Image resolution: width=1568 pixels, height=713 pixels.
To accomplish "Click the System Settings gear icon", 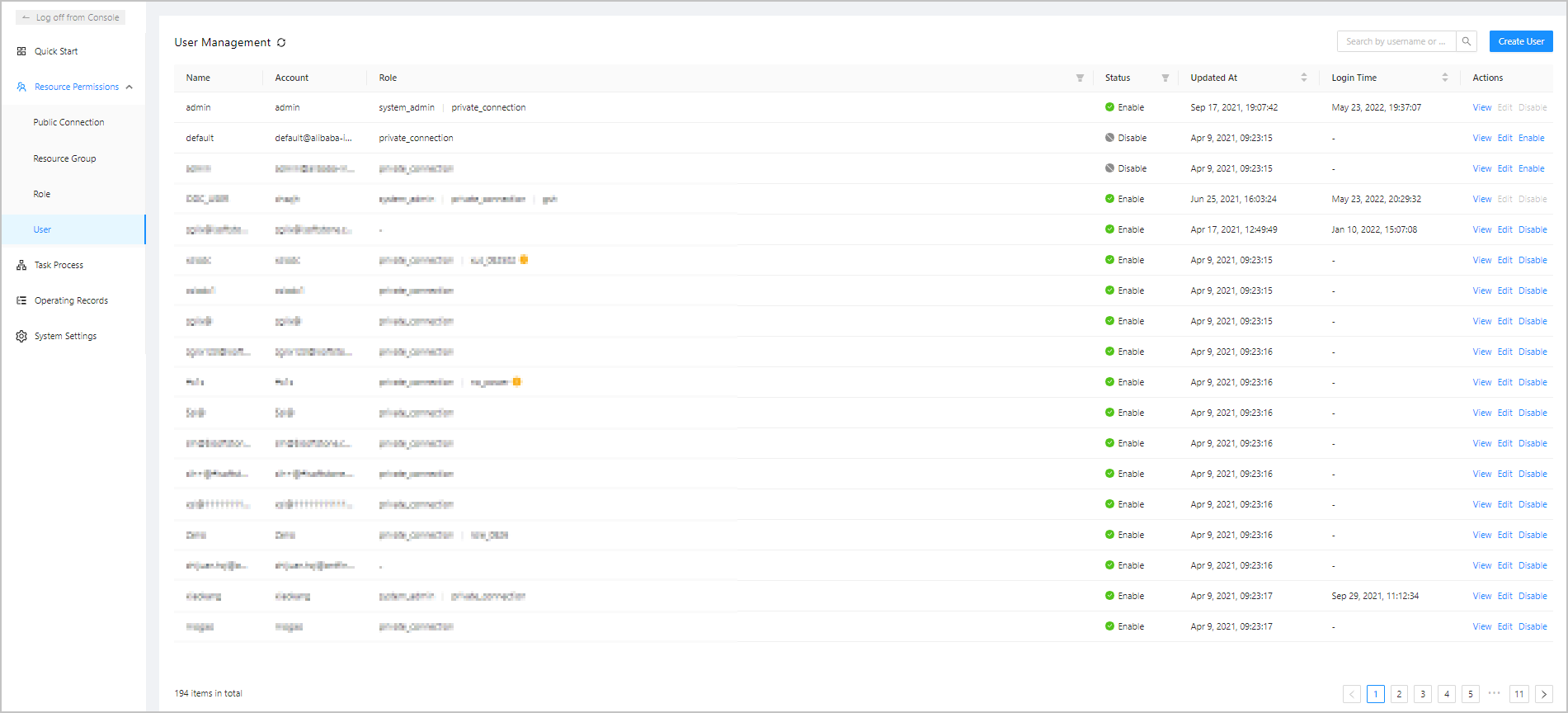I will pyautogui.click(x=21, y=336).
